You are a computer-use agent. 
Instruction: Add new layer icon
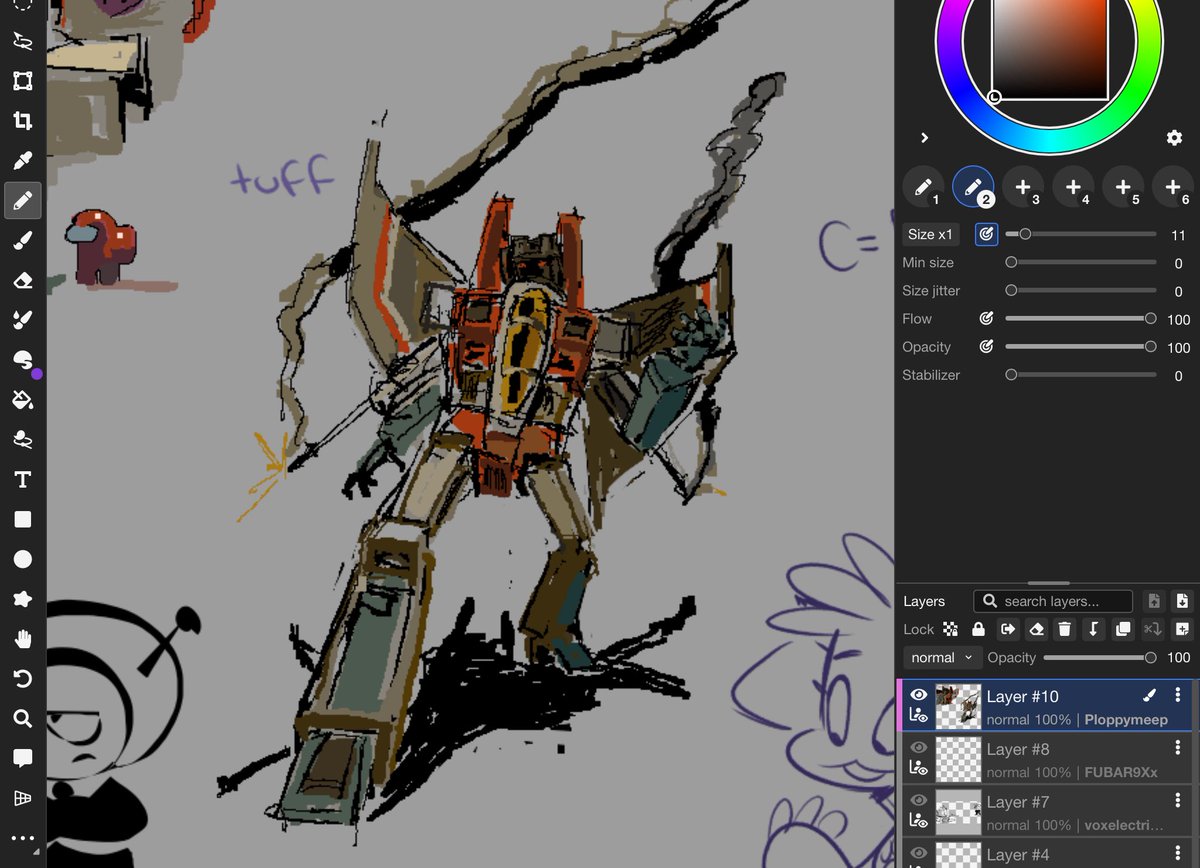[x=1182, y=629]
